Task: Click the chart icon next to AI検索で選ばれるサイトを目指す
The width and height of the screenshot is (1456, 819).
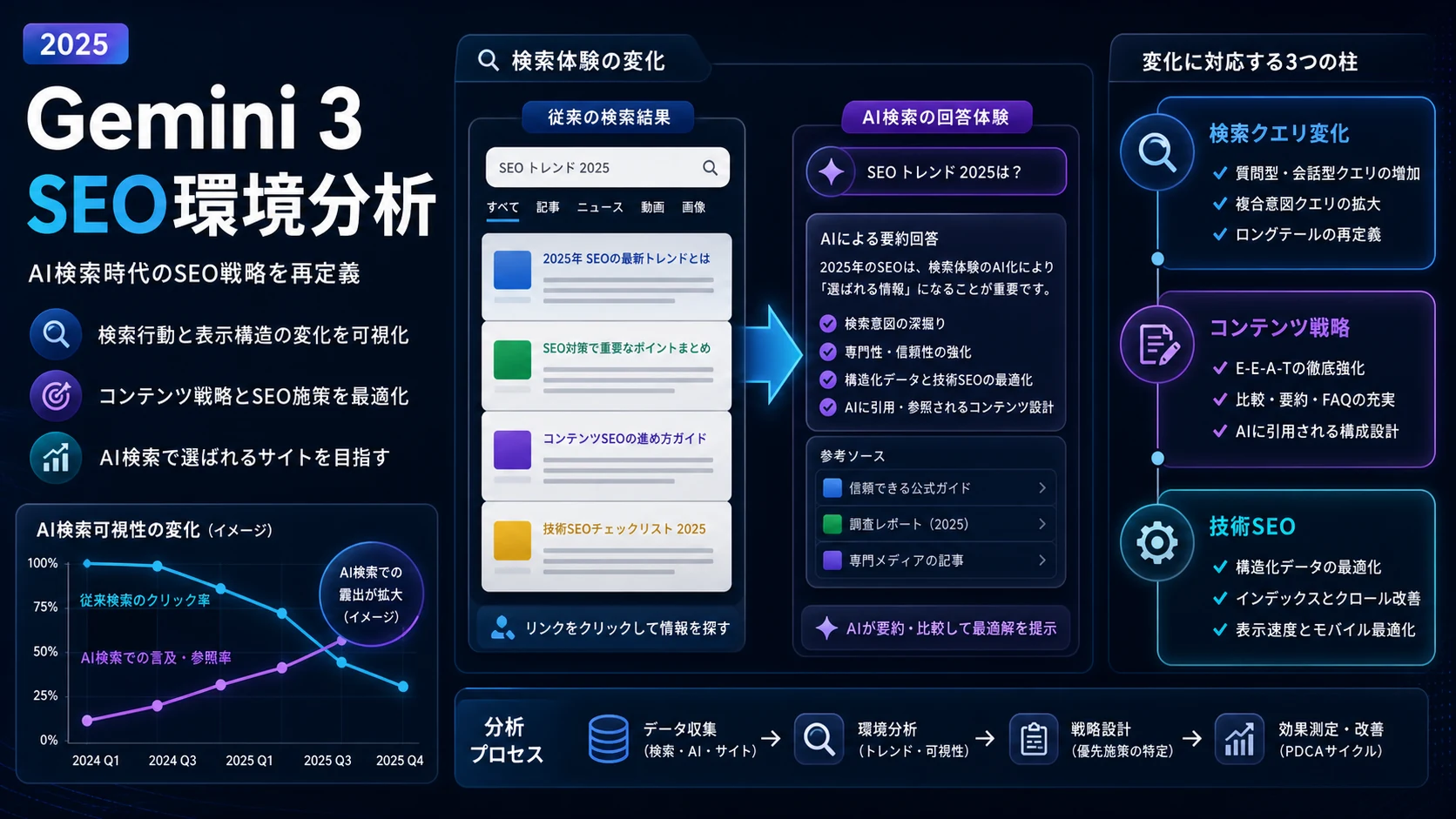Action: tap(56, 457)
